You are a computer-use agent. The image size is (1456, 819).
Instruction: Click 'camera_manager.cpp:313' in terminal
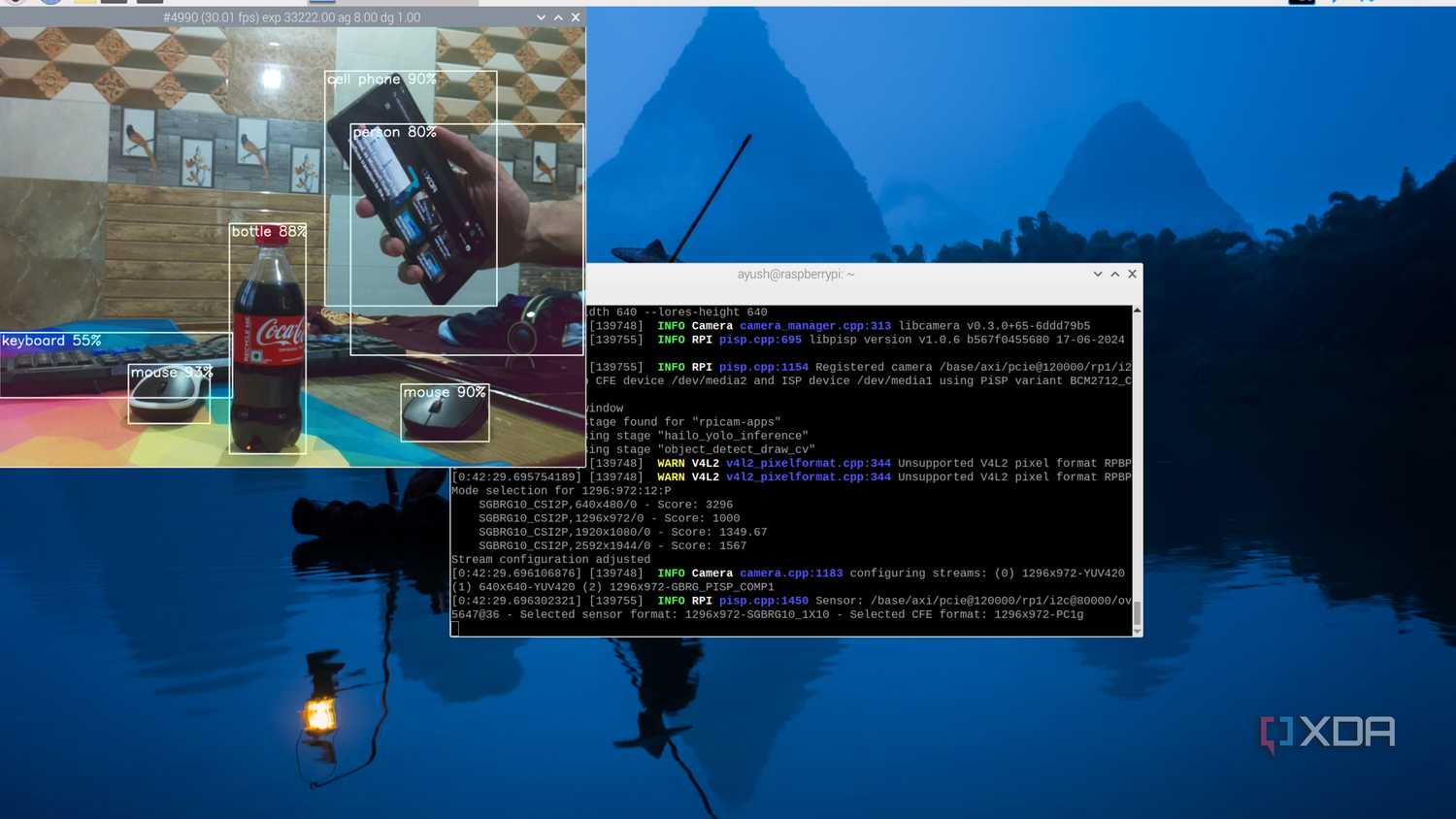click(815, 326)
